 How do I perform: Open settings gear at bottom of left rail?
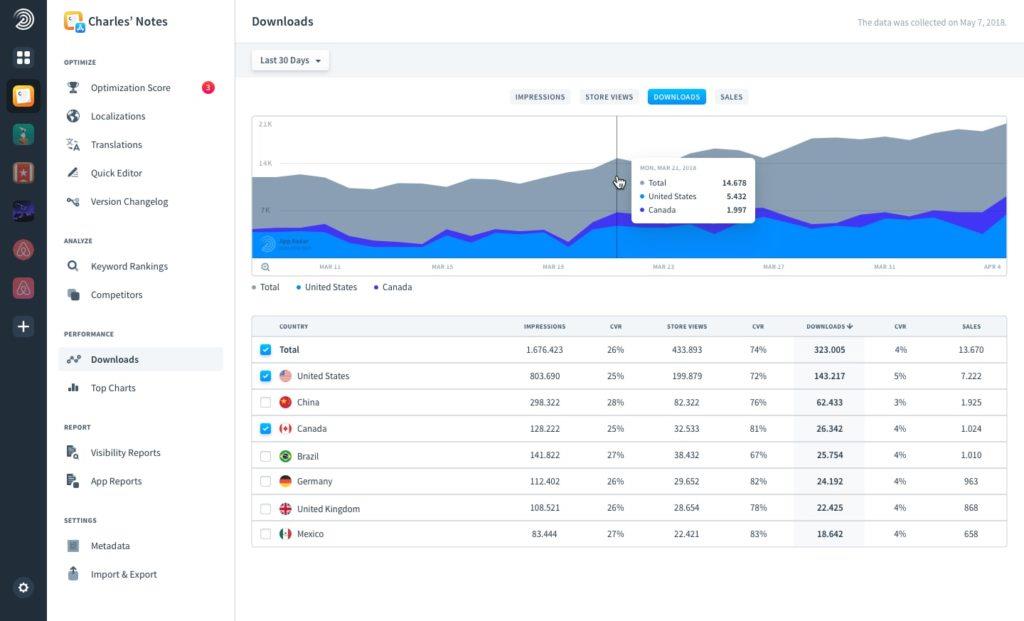(23, 587)
